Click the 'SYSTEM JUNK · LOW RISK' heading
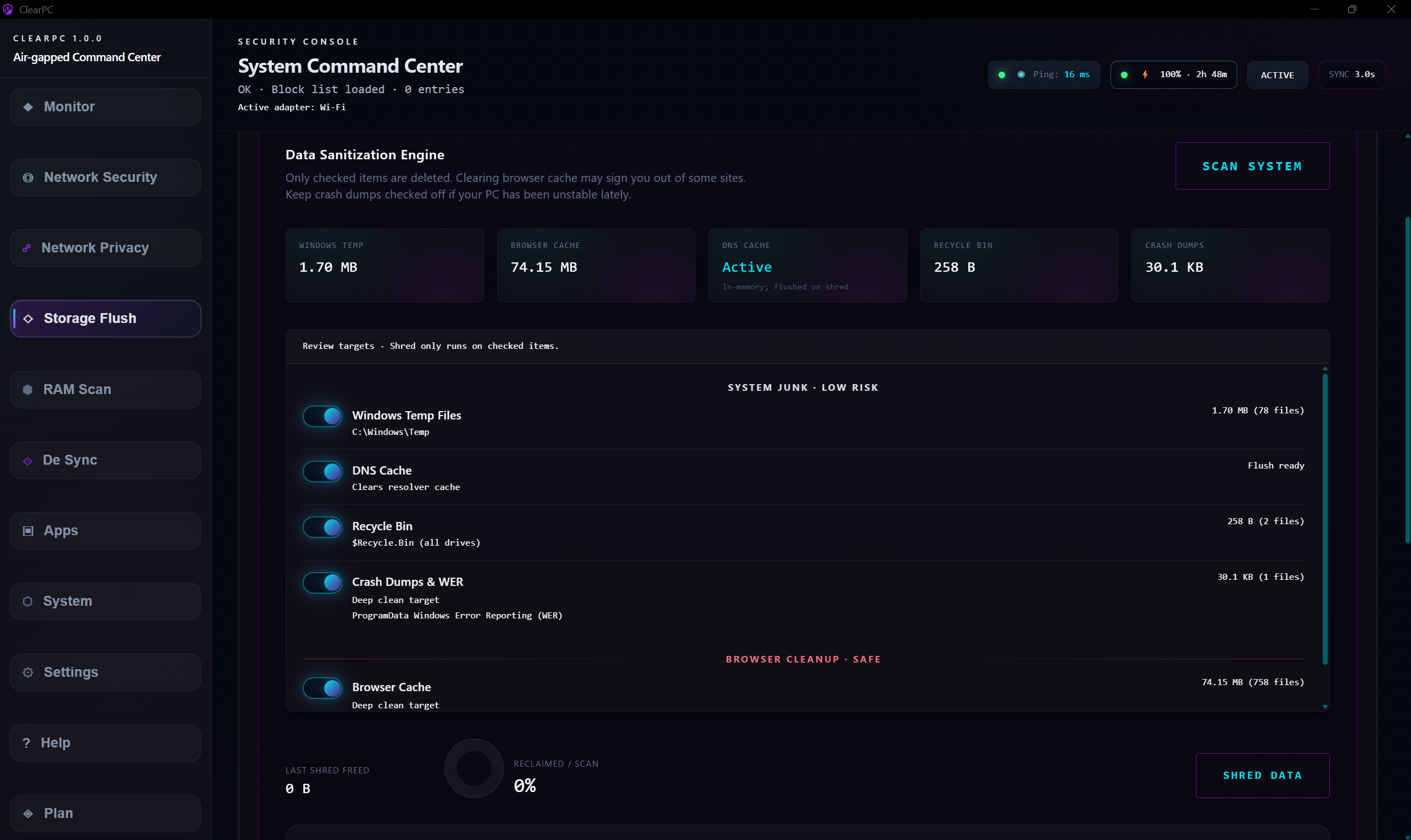 click(803, 387)
